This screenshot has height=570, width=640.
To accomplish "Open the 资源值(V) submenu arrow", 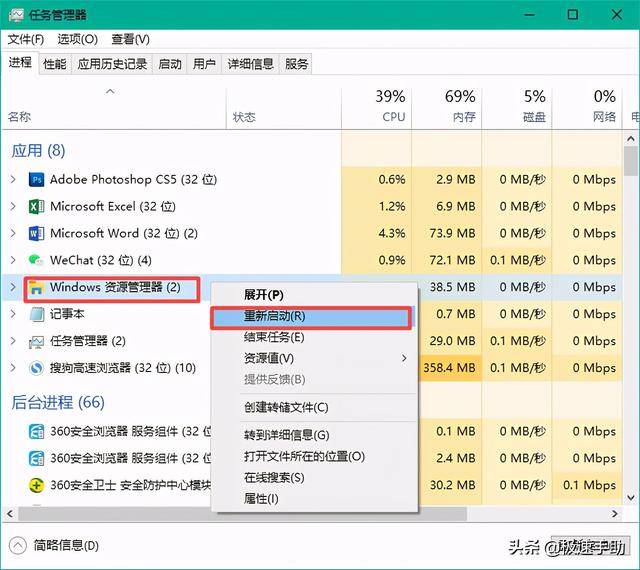I will [x=404, y=358].
